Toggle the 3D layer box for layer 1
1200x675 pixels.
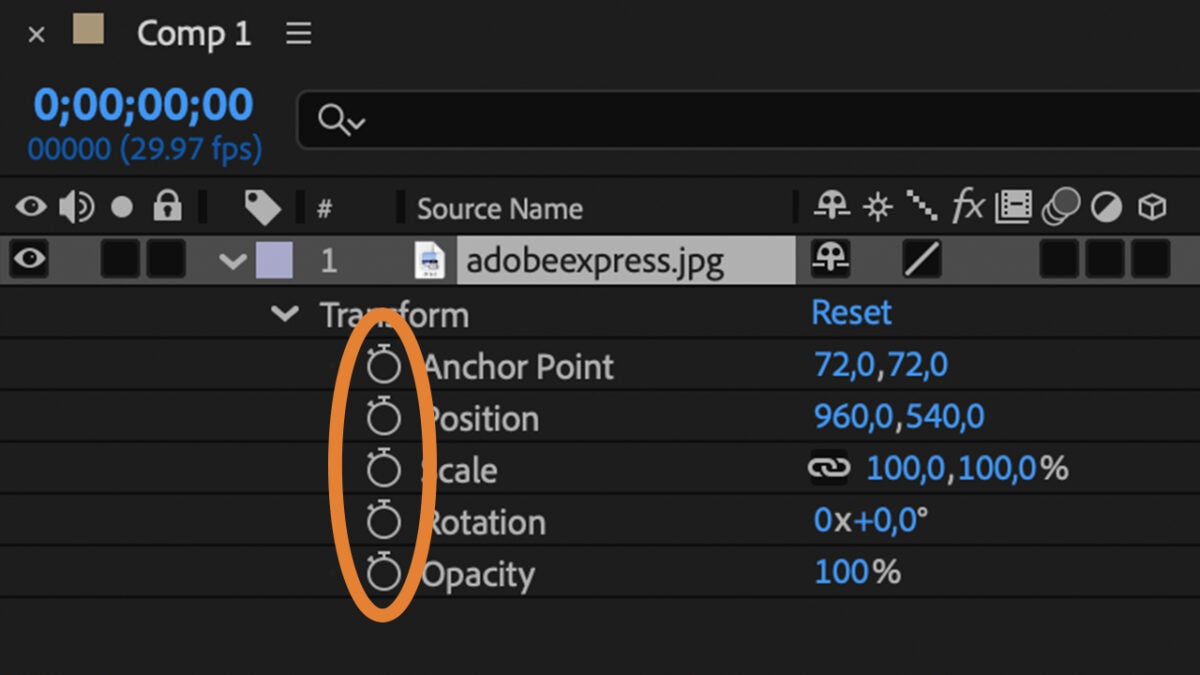[1152, 261]
